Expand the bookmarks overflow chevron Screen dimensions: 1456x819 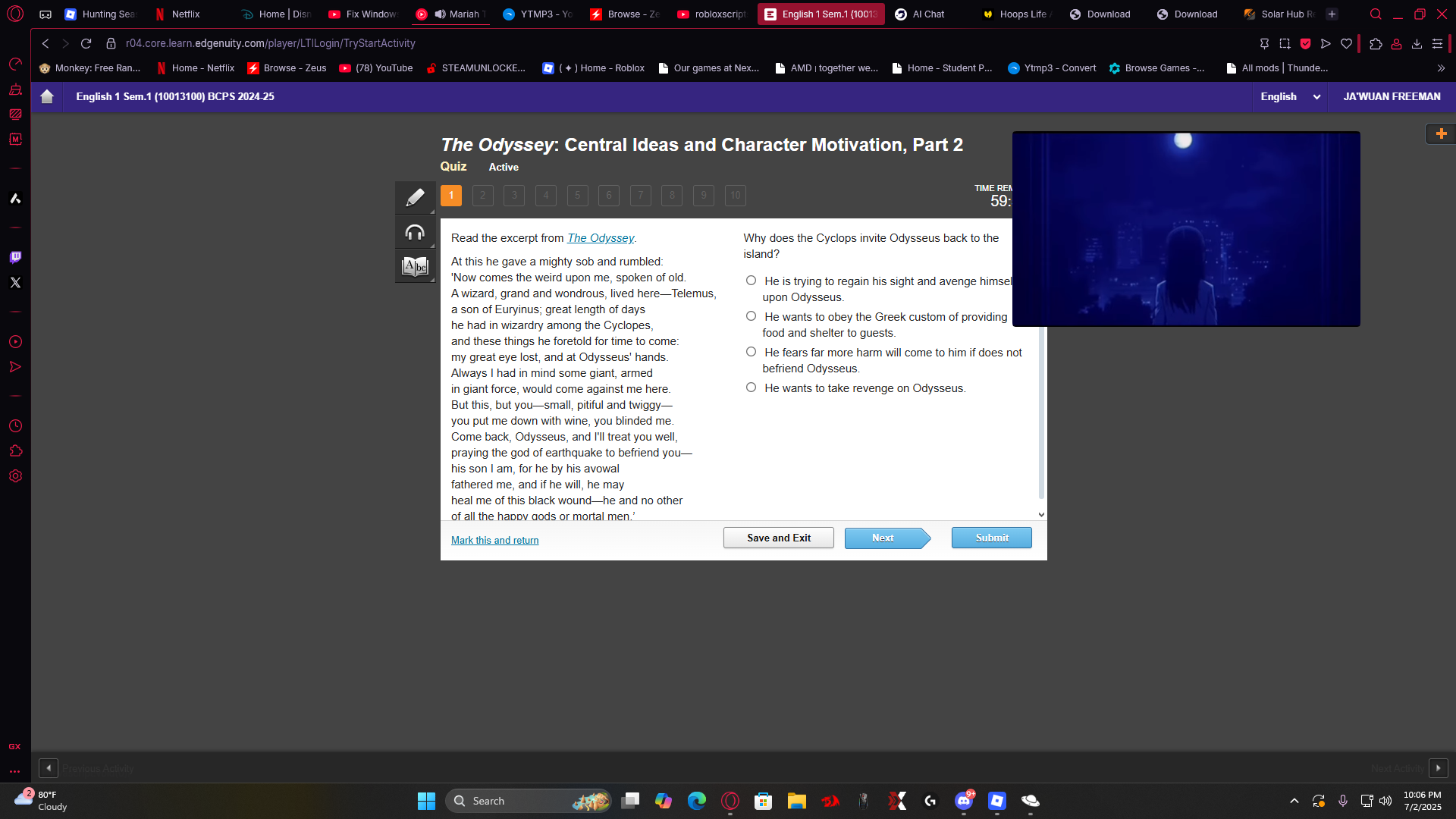(1441, 68)
